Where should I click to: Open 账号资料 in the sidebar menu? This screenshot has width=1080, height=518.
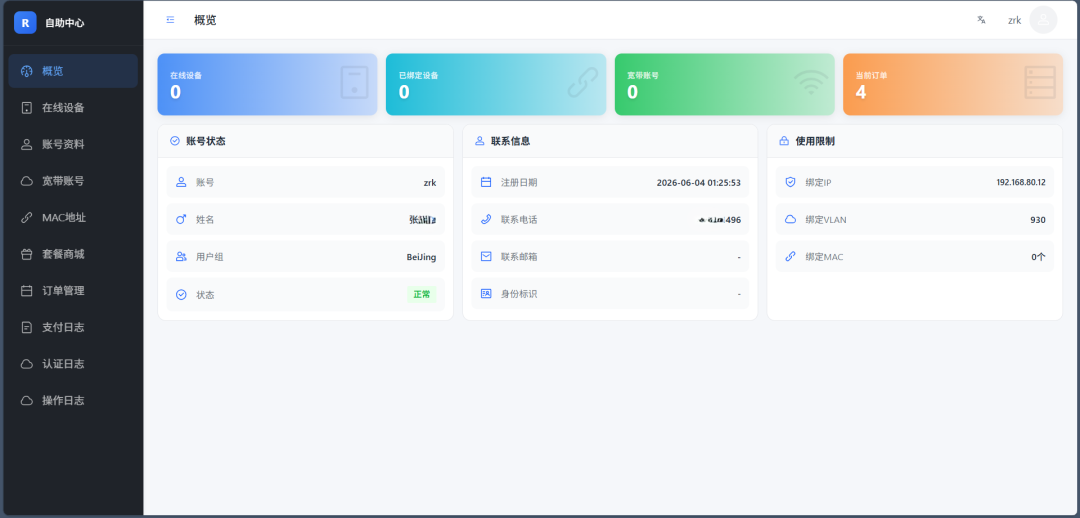(73, 144)
